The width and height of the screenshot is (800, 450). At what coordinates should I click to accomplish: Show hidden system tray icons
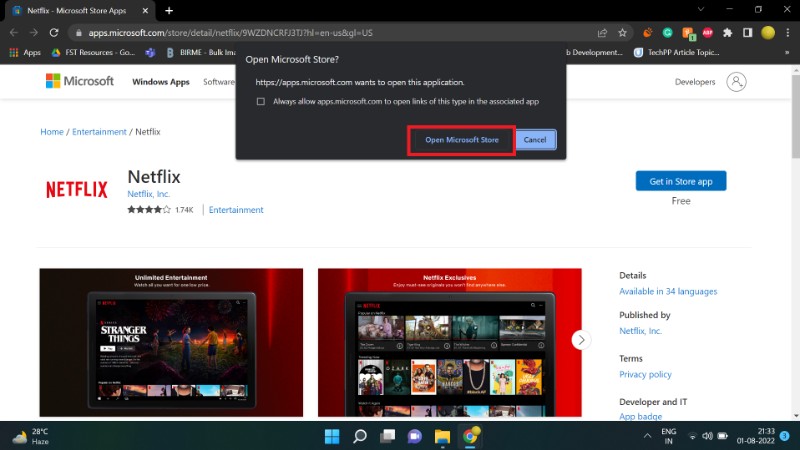click(x=647, y=436)
